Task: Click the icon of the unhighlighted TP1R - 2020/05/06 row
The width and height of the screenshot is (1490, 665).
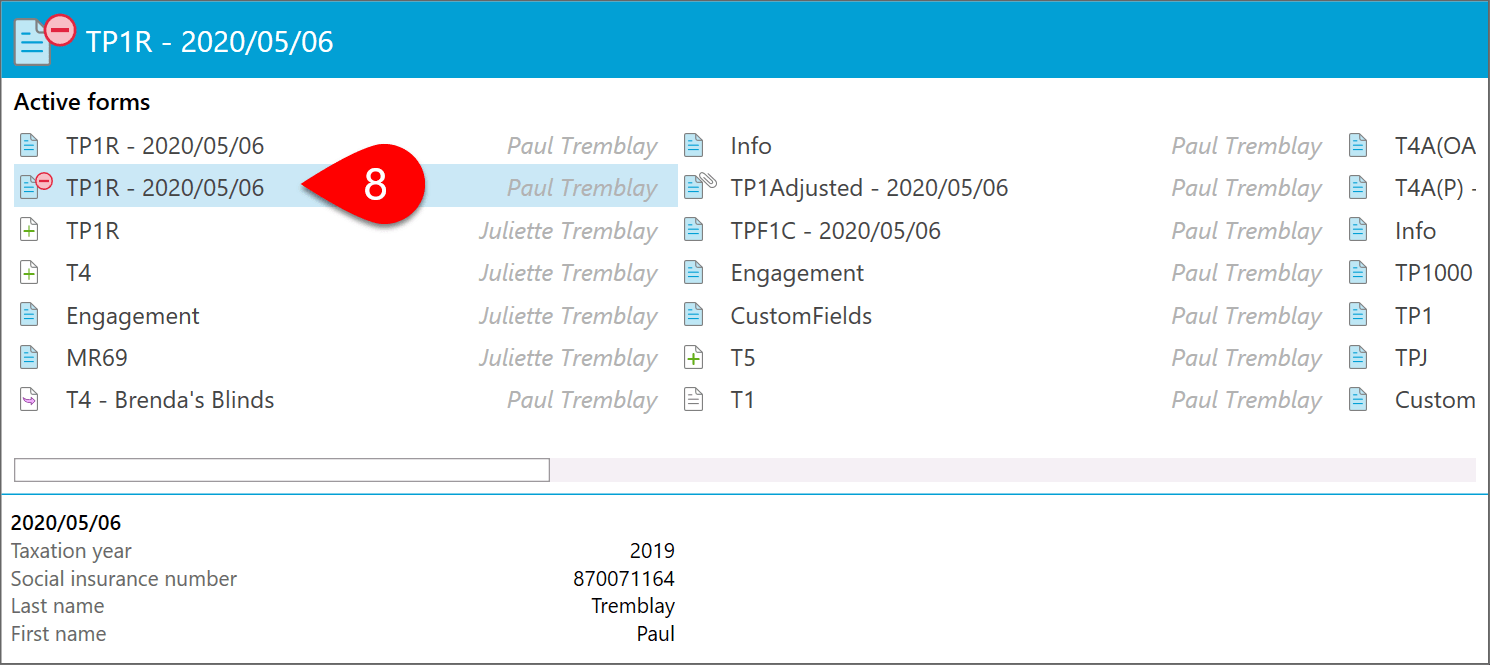Action: (29, 145)
